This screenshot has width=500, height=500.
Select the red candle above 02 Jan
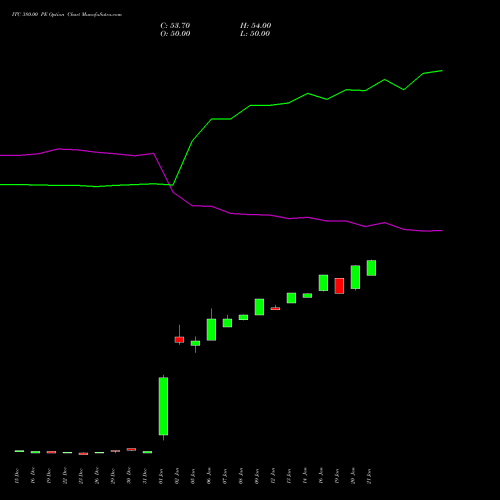click(x=179, y=340)
